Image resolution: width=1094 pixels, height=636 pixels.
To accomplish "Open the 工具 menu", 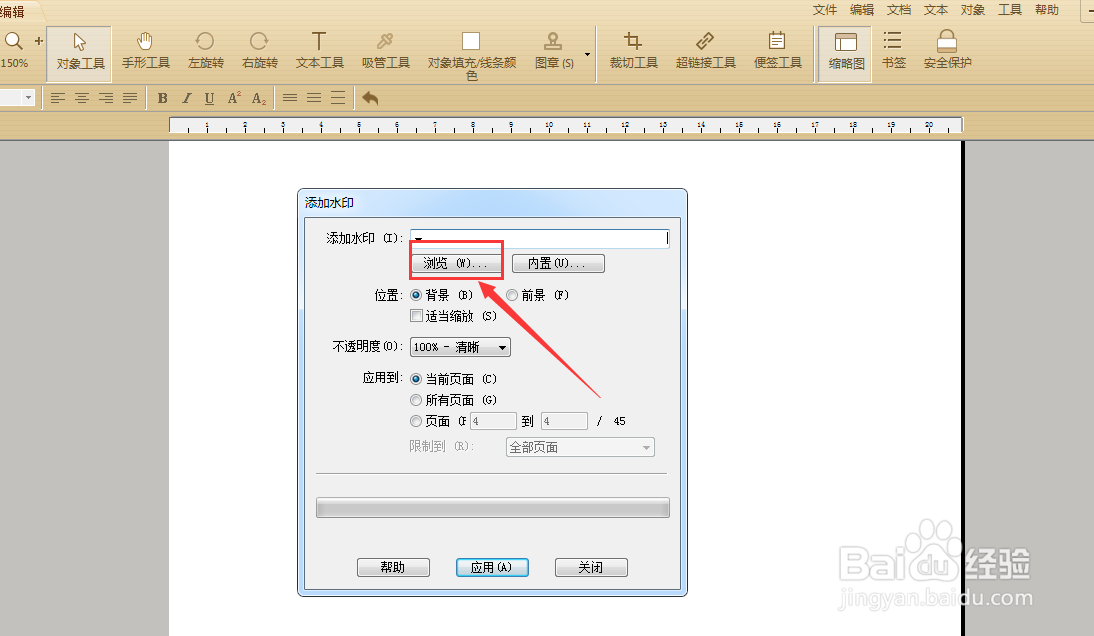I will tap(1010, 10).
